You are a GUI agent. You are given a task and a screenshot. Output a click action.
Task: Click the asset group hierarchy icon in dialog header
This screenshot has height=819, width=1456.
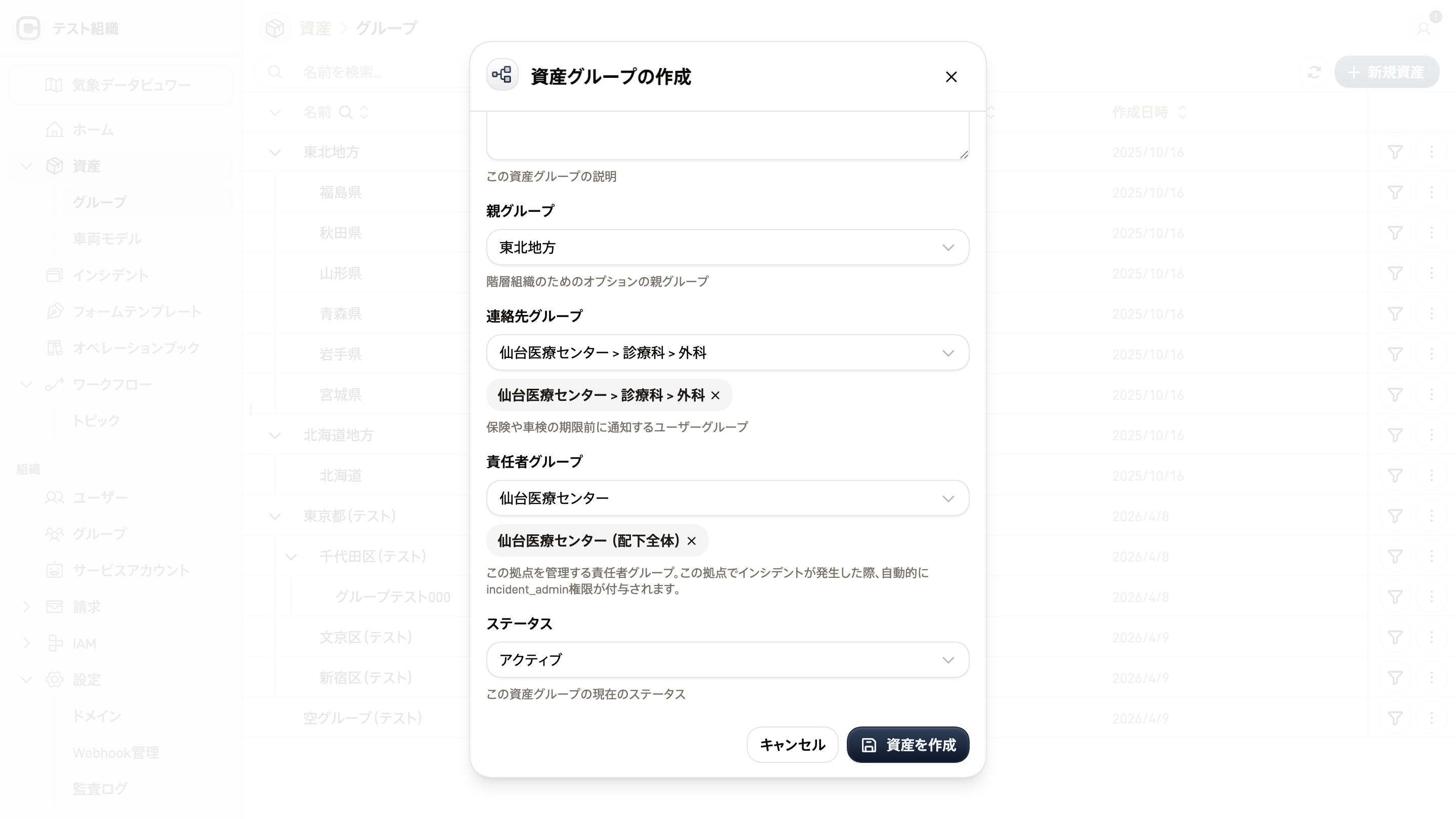[x=502, y=75]
